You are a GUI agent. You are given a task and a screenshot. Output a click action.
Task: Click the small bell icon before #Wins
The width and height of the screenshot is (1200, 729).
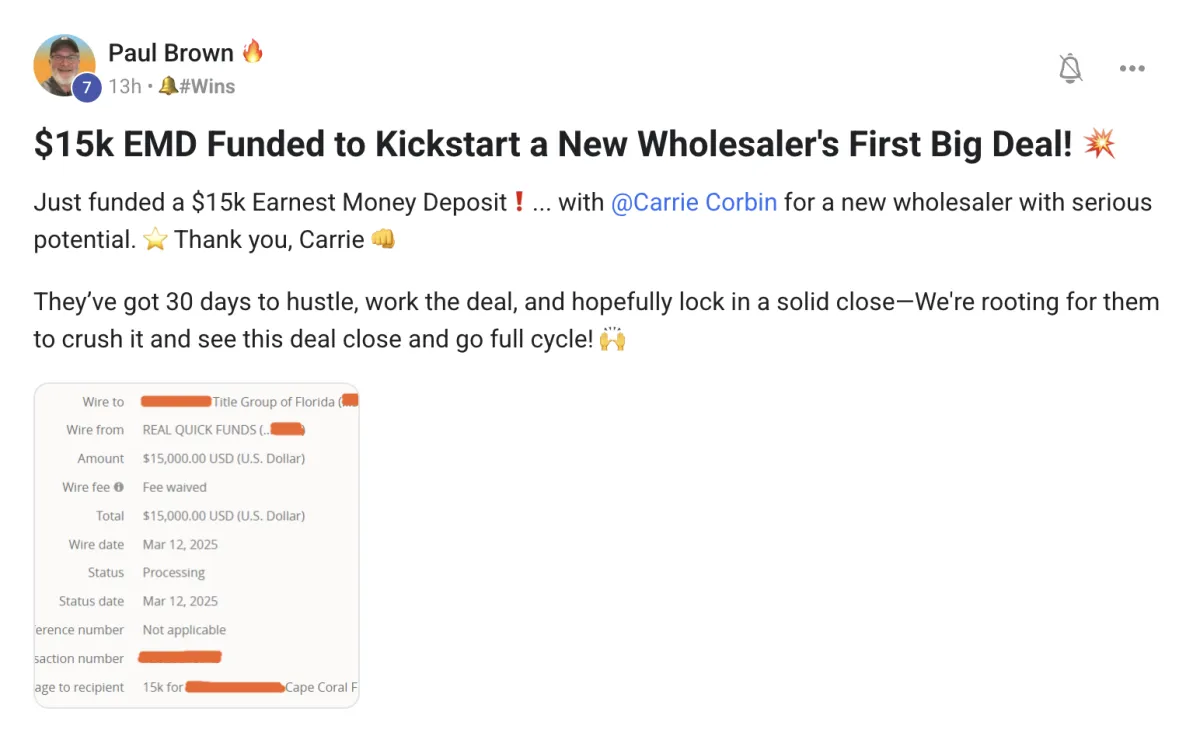point(168,86)
